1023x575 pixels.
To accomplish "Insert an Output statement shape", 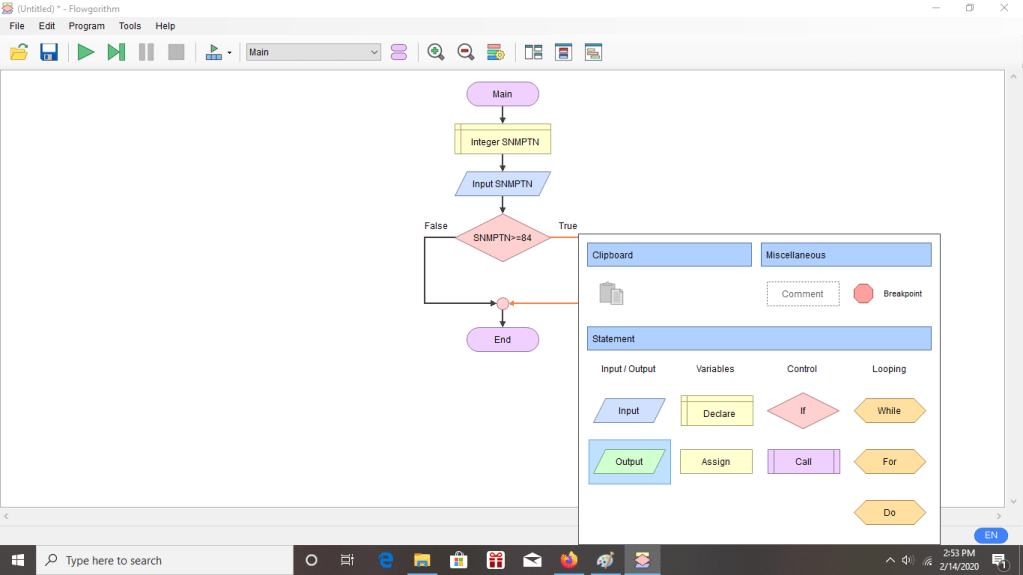I will (629, 462).
